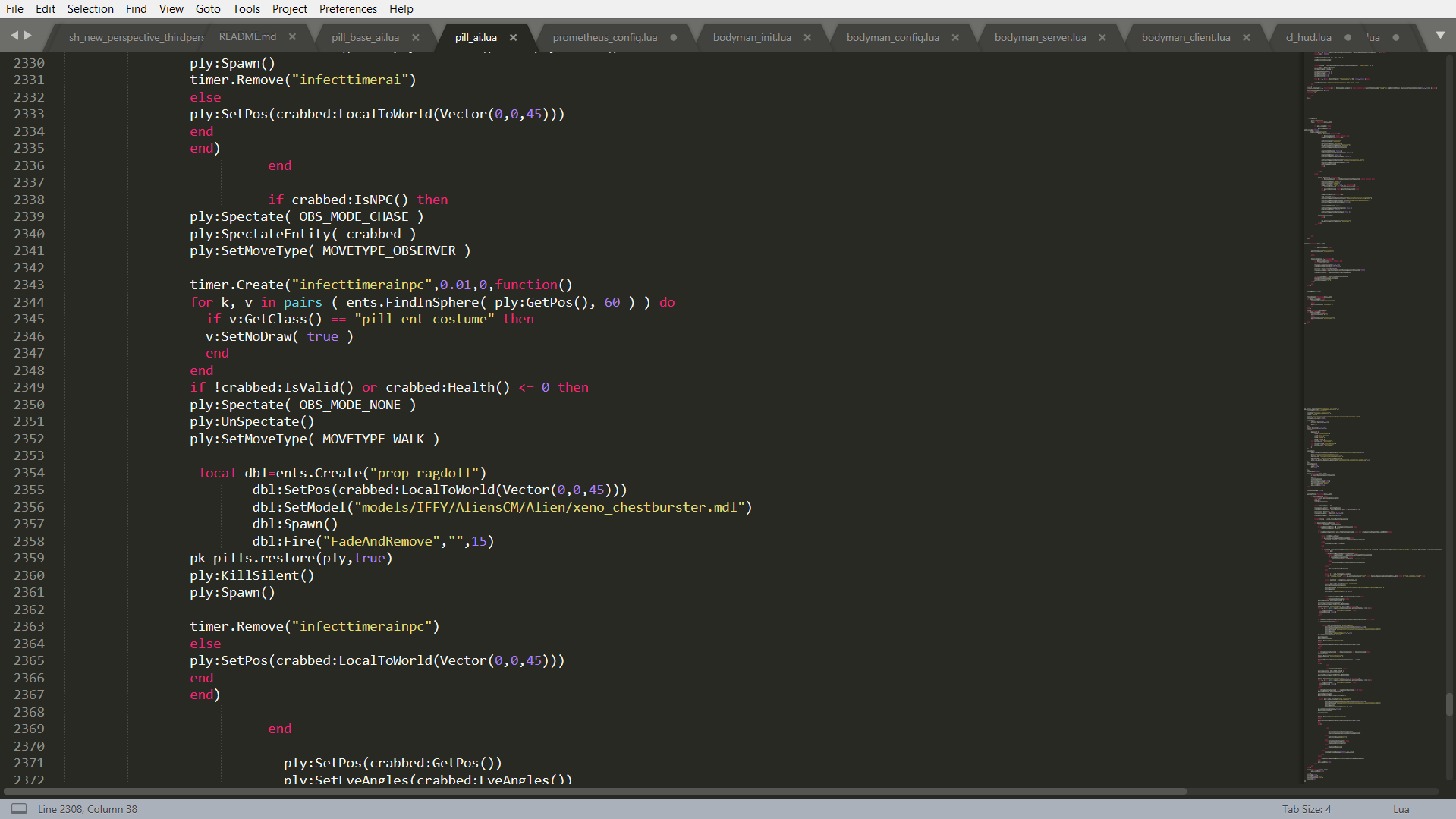Click the else keyword on line 2364
The image size is (1456, 819).
[206, 644]
